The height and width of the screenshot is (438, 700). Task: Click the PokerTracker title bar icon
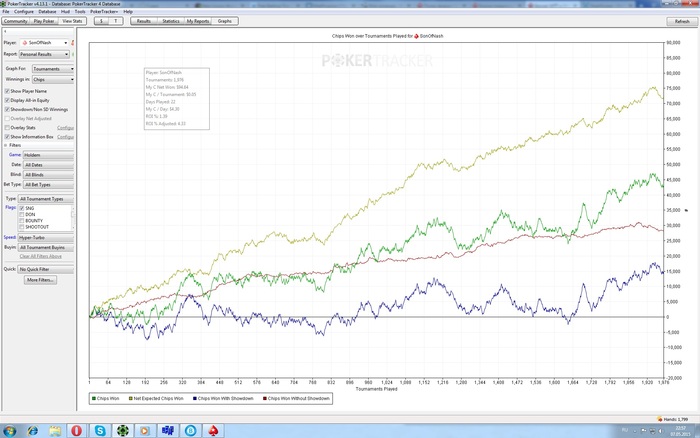click(3, 4)
